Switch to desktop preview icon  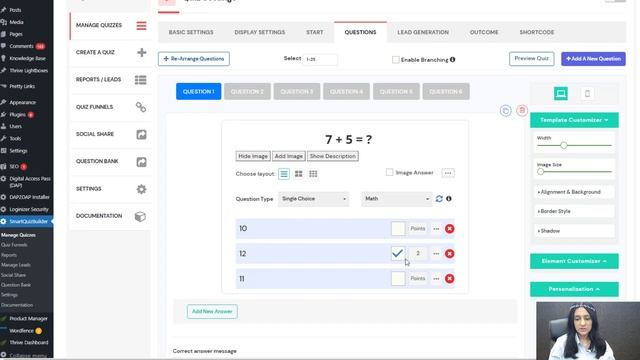pos(561,93)
